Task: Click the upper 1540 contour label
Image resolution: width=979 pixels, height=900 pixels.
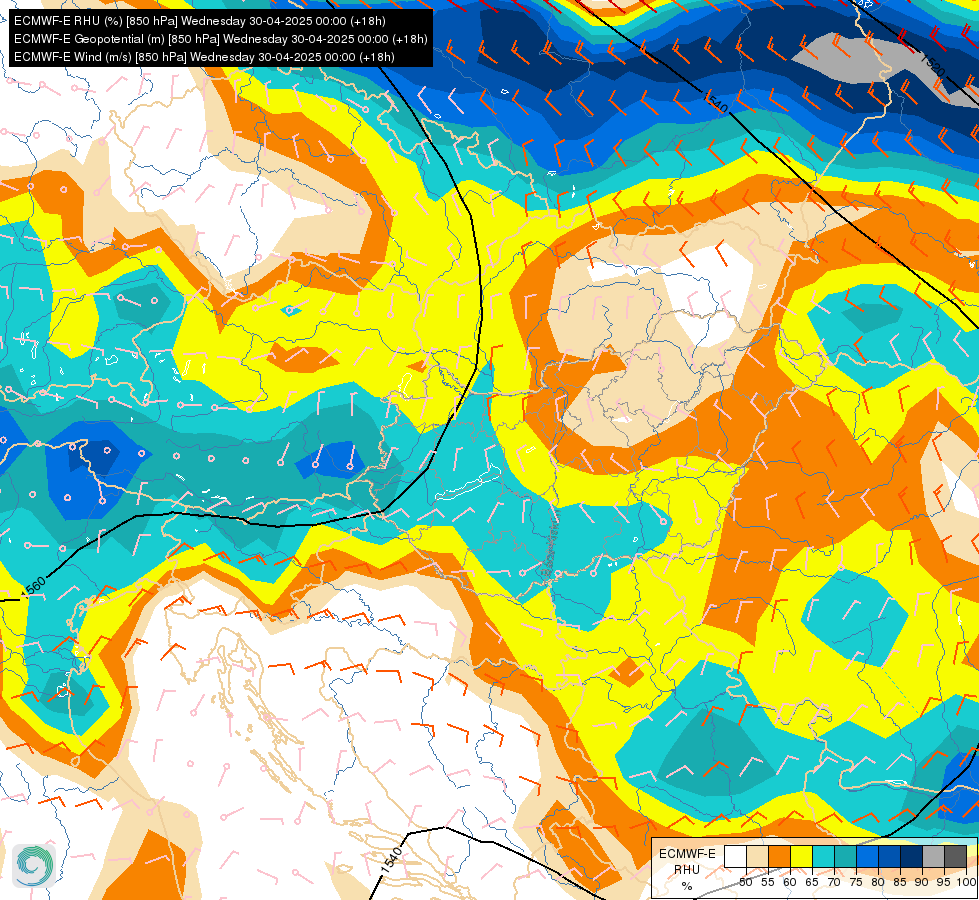Action: [x=716, y=102]
